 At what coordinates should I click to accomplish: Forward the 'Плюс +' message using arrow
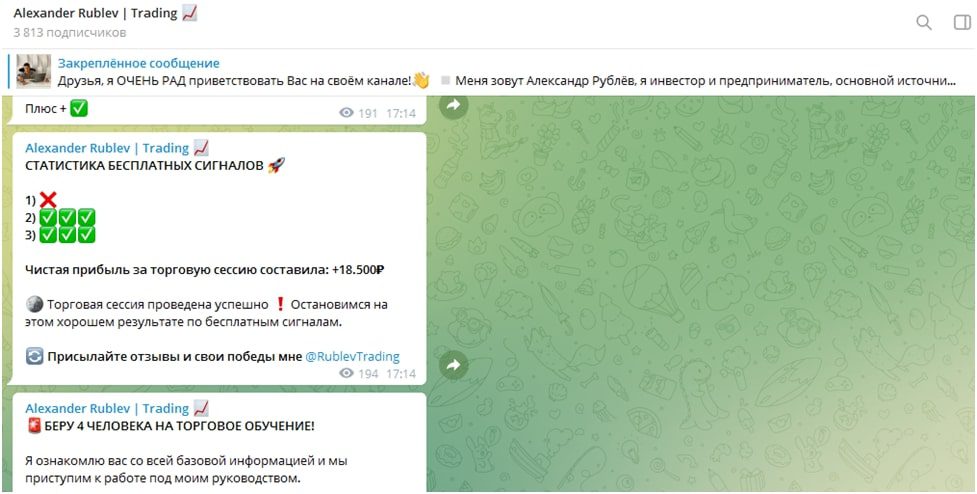[454, 106]
